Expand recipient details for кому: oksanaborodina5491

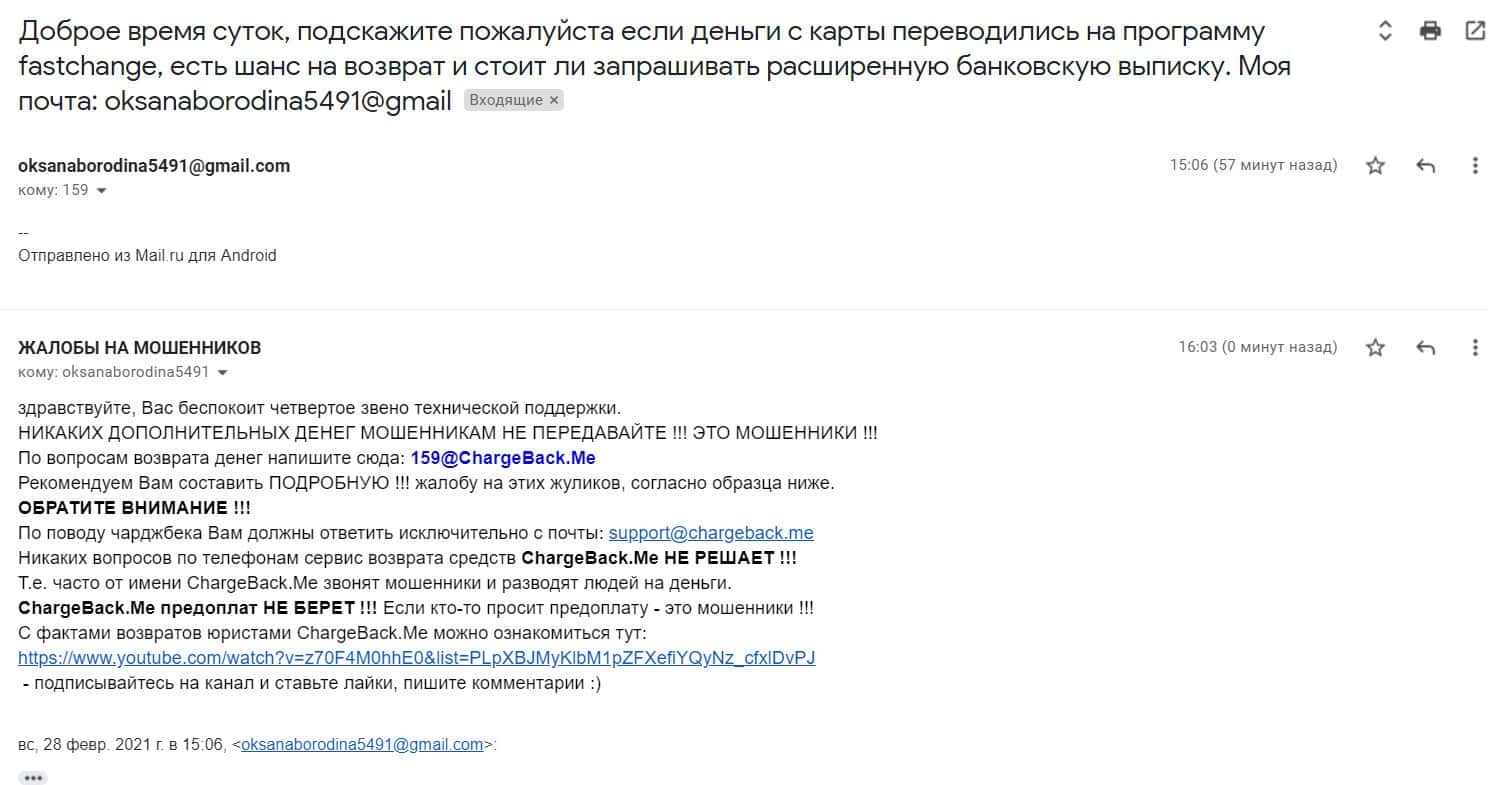222,373
